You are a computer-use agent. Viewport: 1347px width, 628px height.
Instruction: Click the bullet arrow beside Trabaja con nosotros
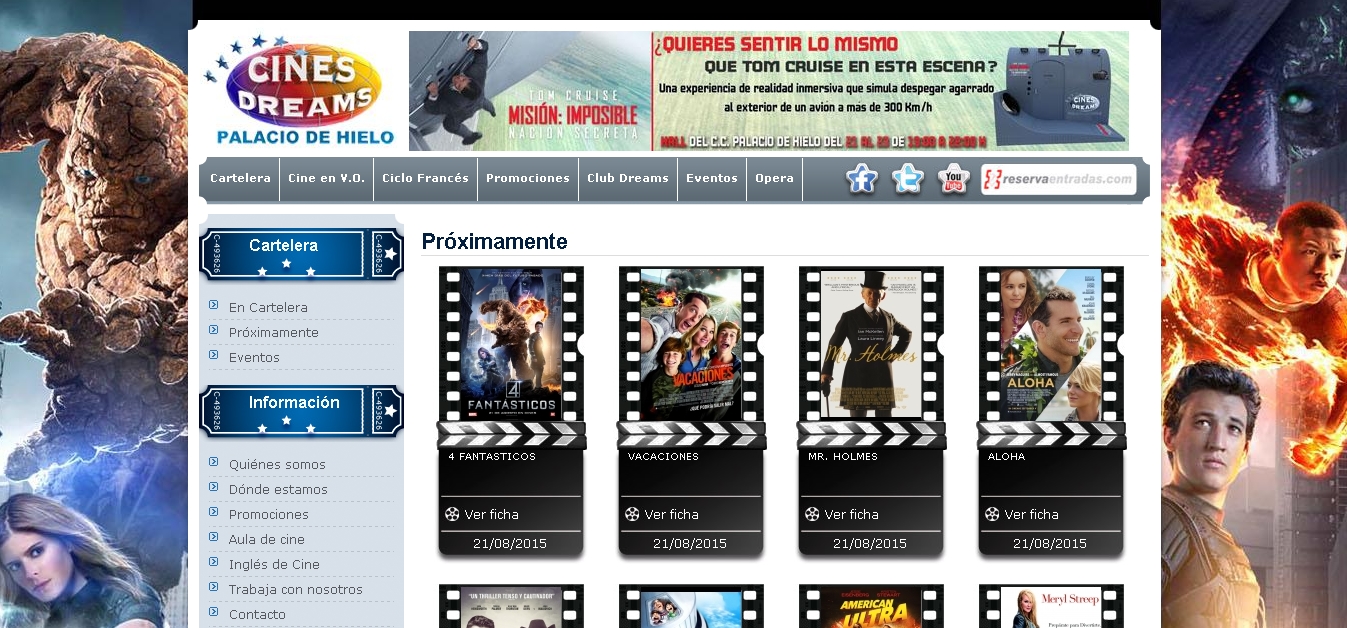pyautogui.click(x=214, y=587)
